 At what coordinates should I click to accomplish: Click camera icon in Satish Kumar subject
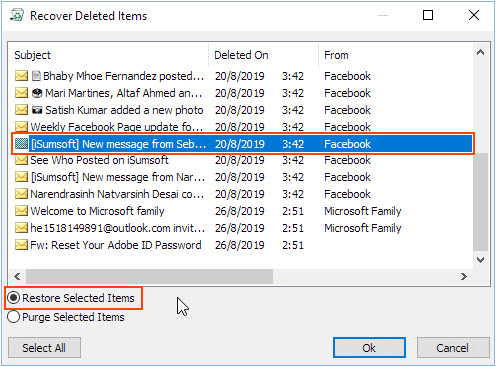(37, 110)
